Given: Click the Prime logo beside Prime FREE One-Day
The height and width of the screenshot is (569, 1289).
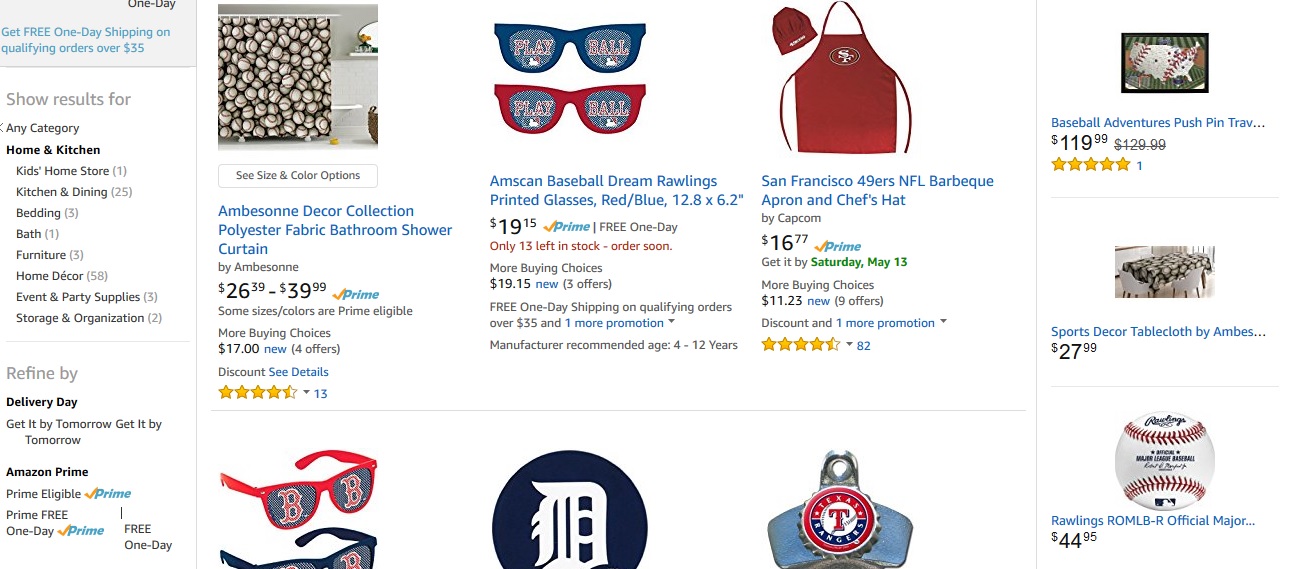Looking at the screenshot, I should tap(81, 531).
